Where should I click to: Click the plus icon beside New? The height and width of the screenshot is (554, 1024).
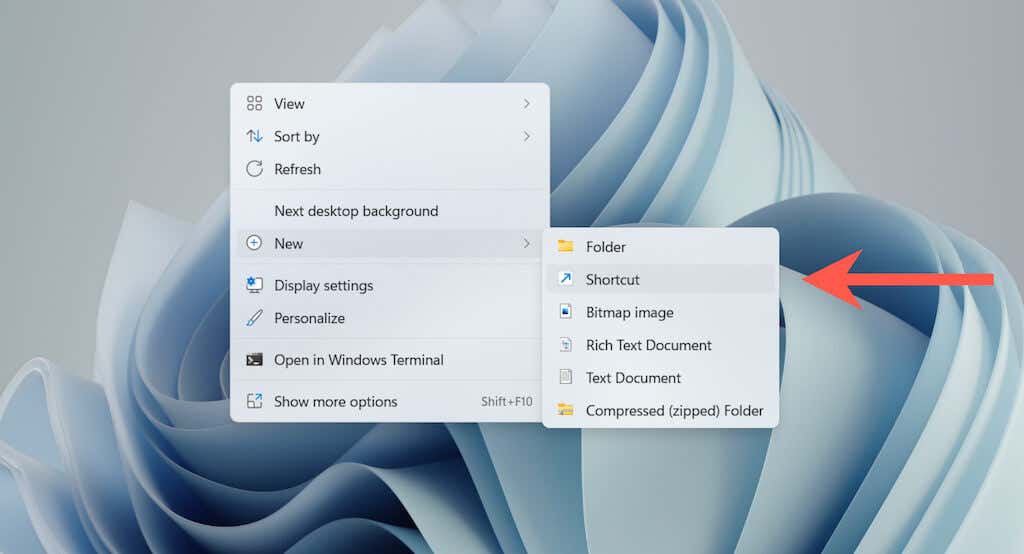click(x=254, y=243)
